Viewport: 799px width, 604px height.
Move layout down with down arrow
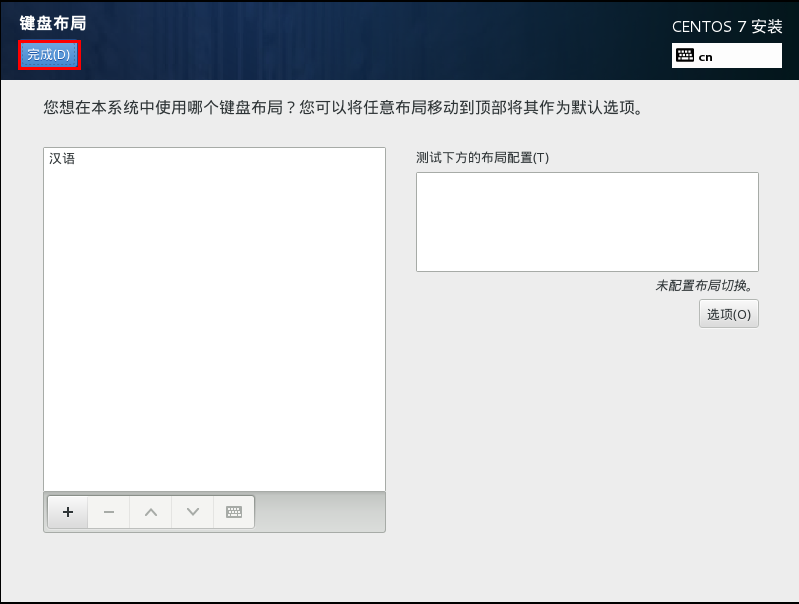point(193,512)
